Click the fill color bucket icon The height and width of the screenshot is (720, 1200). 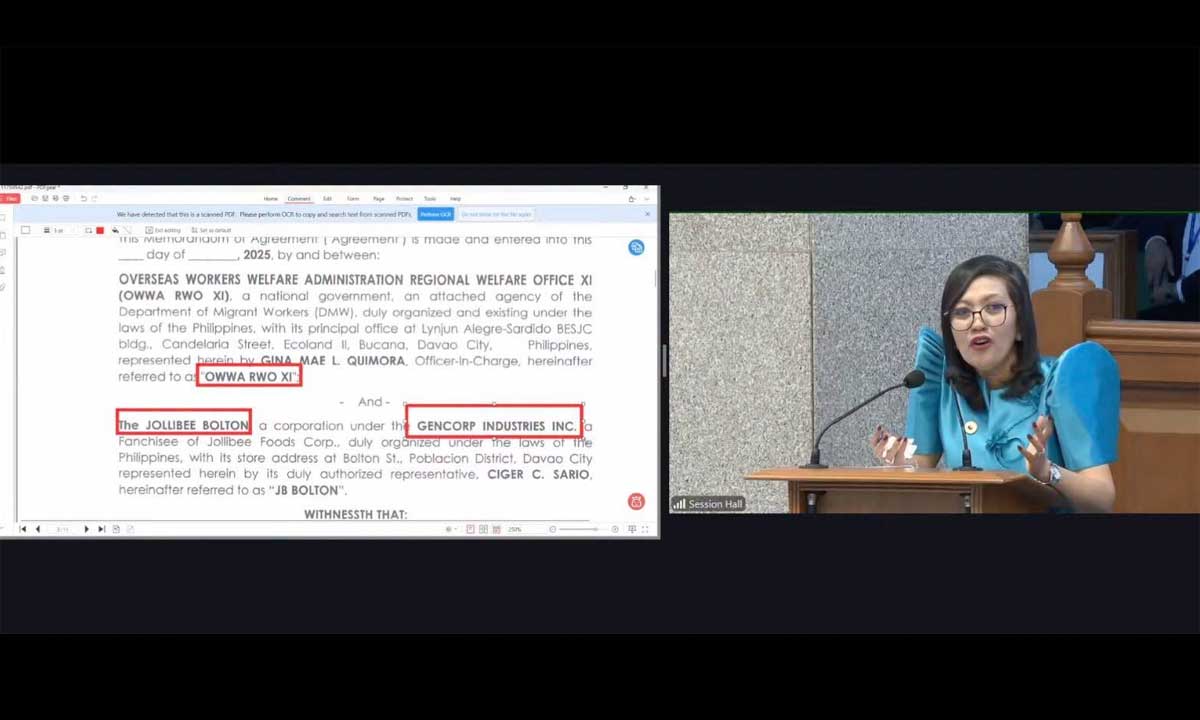click(115, 230)
